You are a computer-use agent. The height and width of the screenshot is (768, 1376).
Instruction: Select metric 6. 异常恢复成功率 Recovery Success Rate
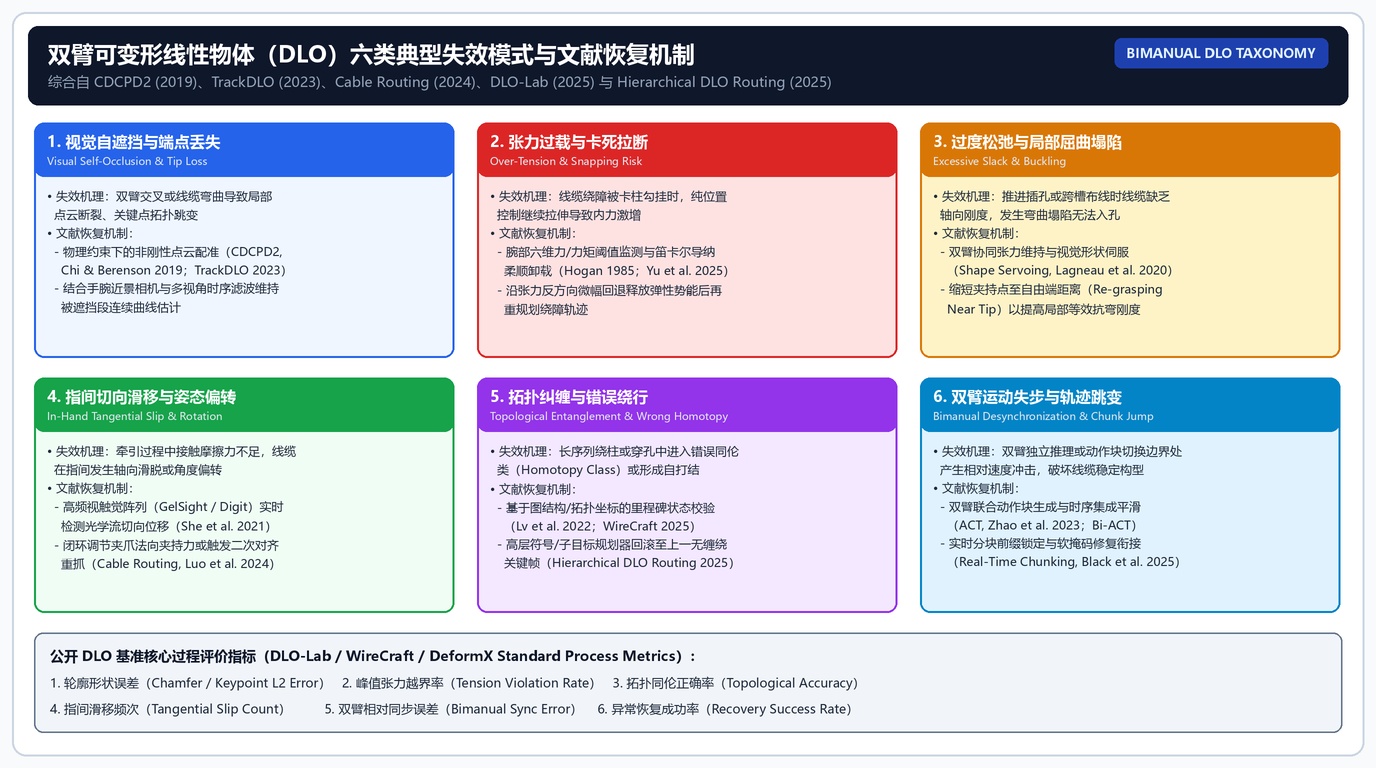725,709
